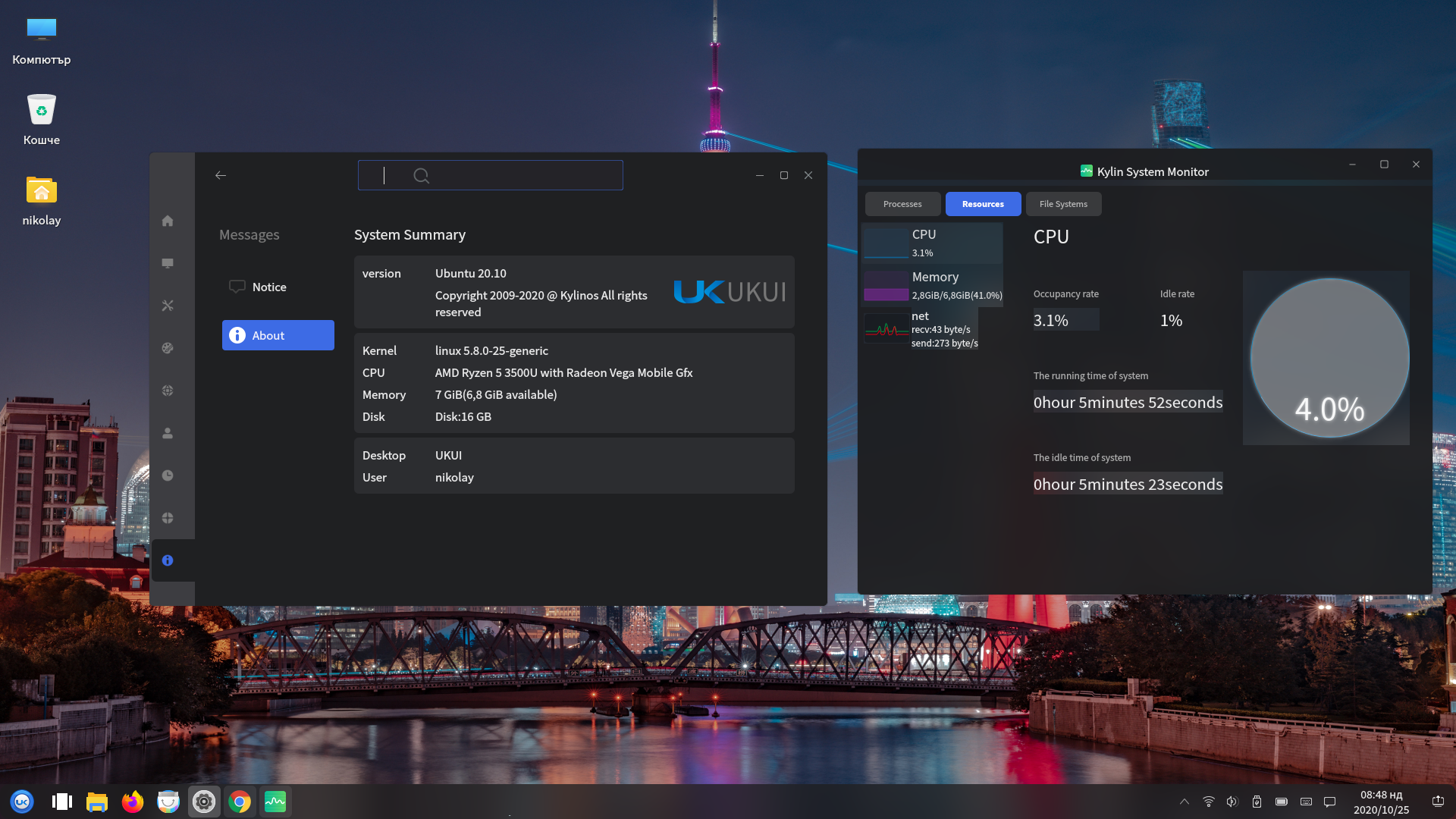The height and width of the screenshot is (819, 1456).
Task: Click the Disk:16 GB value
Action: [463, 417]
